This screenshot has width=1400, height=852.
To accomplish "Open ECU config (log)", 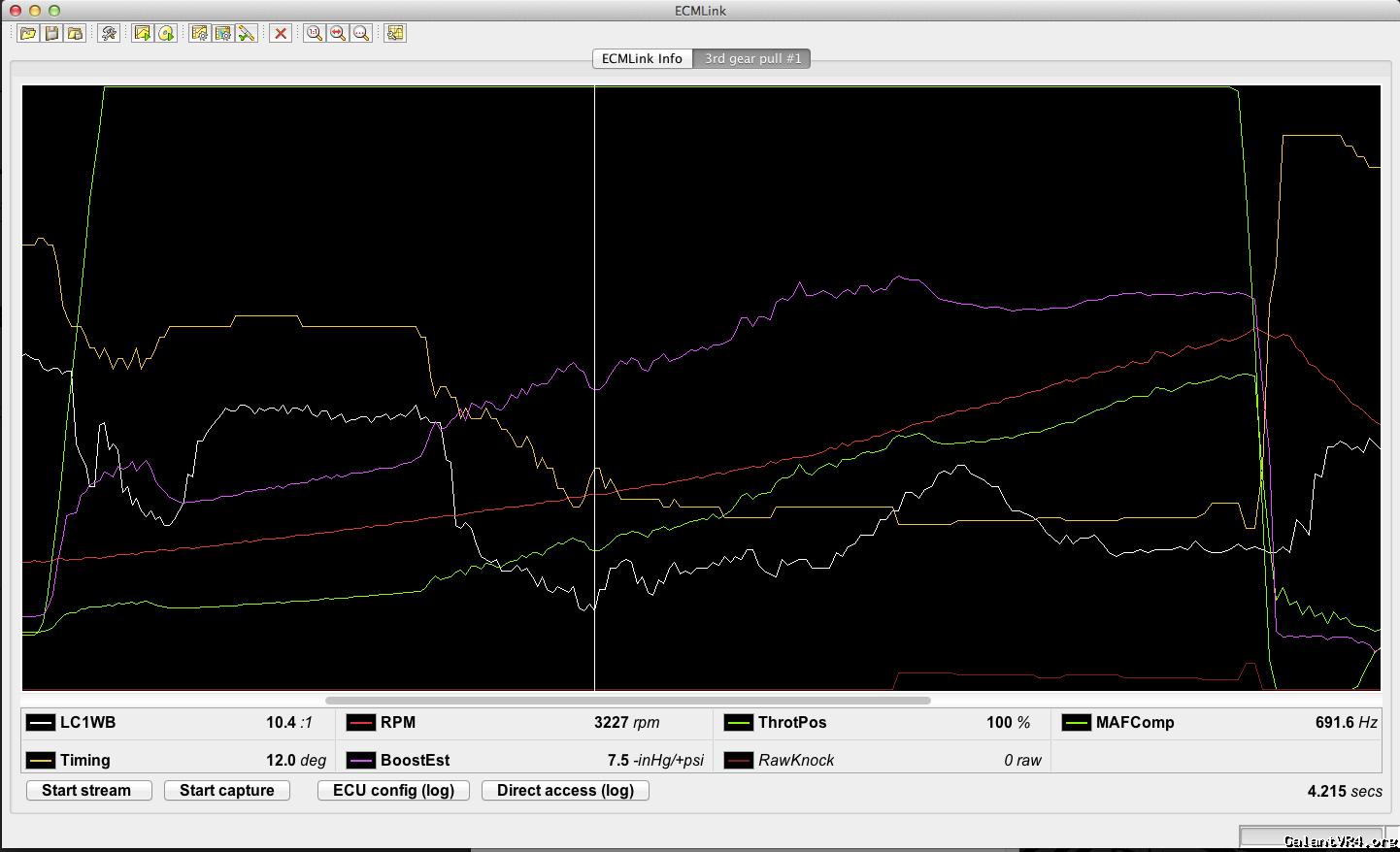I will 393,790.
